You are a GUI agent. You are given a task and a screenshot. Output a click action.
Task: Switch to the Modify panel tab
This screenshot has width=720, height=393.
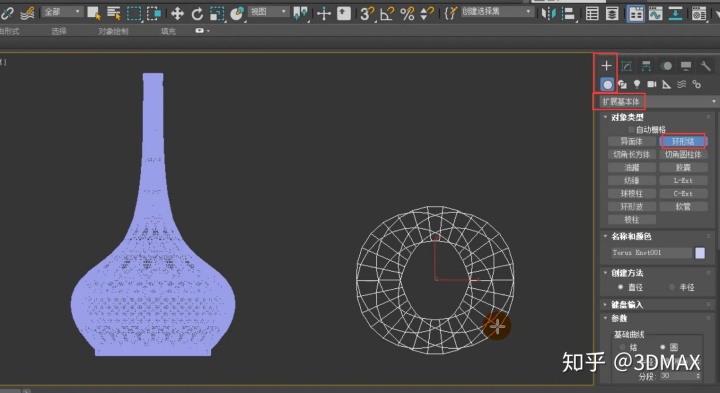[626, 66]
